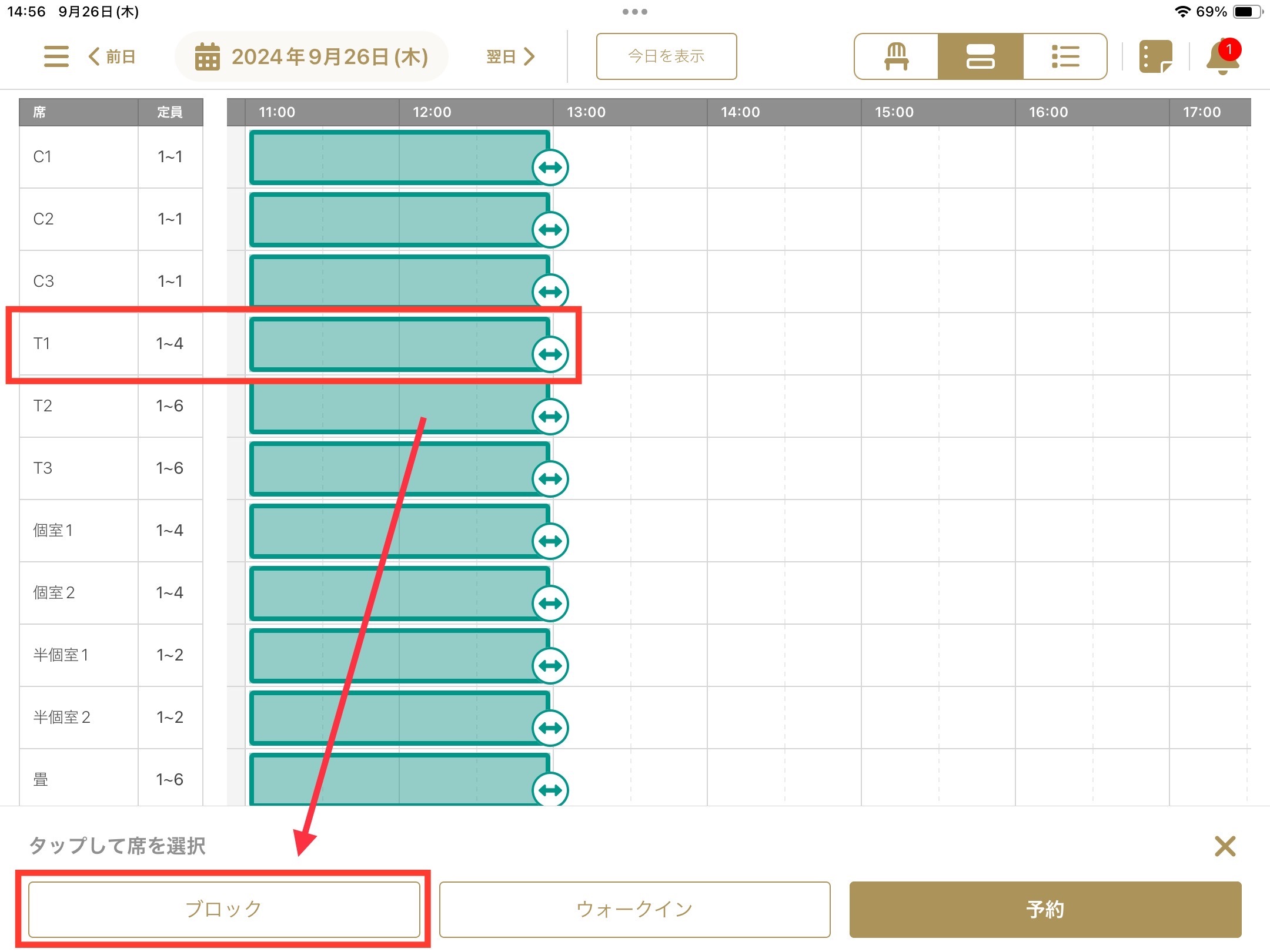1270x952 pixels.
Task: Go to previous day (前日)
Action: click(x=112, y=56)
